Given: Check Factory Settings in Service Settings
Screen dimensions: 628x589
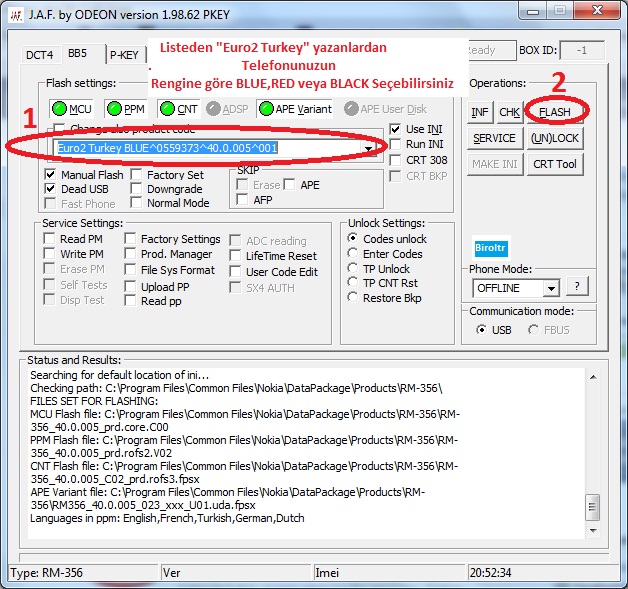Looking at the screenshot, I should [x=130, y=239].
